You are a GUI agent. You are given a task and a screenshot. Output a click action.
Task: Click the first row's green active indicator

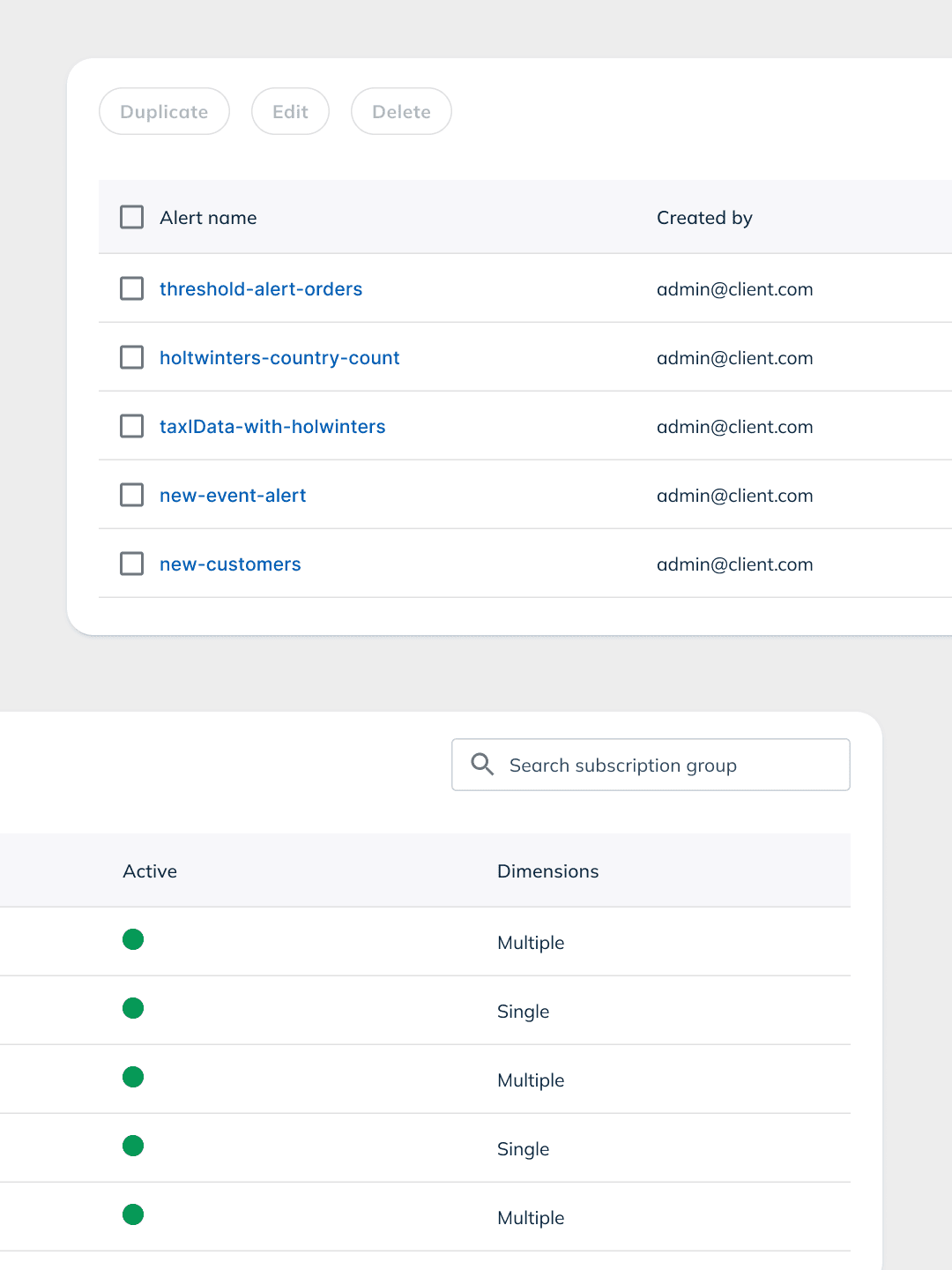point(133,939)
